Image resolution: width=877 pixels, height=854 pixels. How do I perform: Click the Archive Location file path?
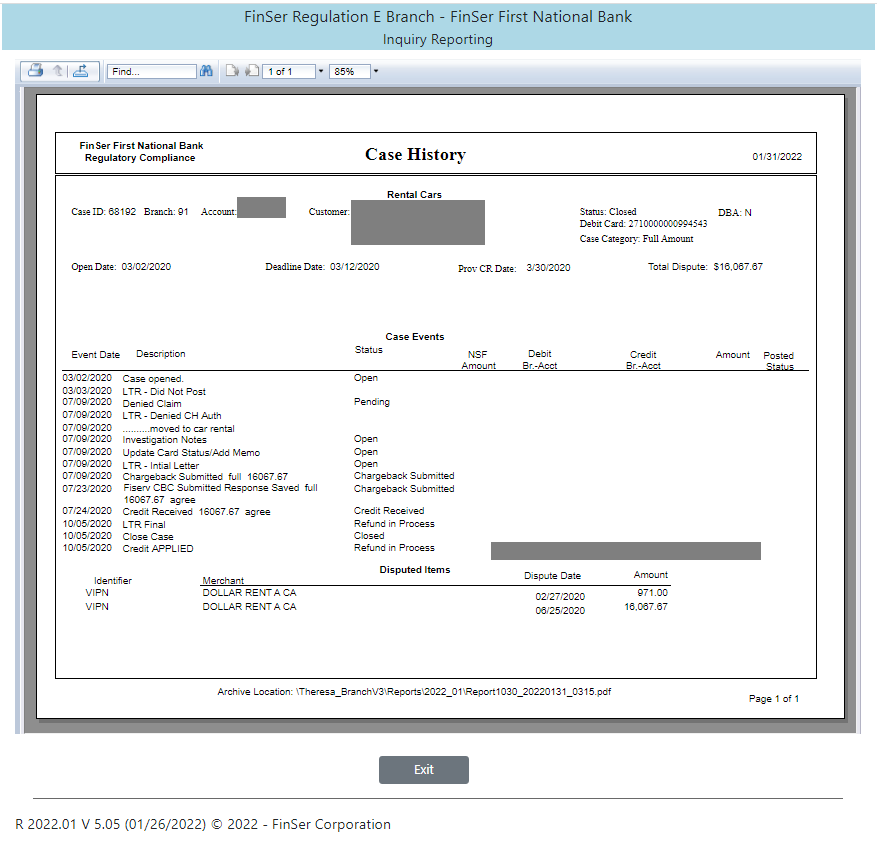[454, 692]
